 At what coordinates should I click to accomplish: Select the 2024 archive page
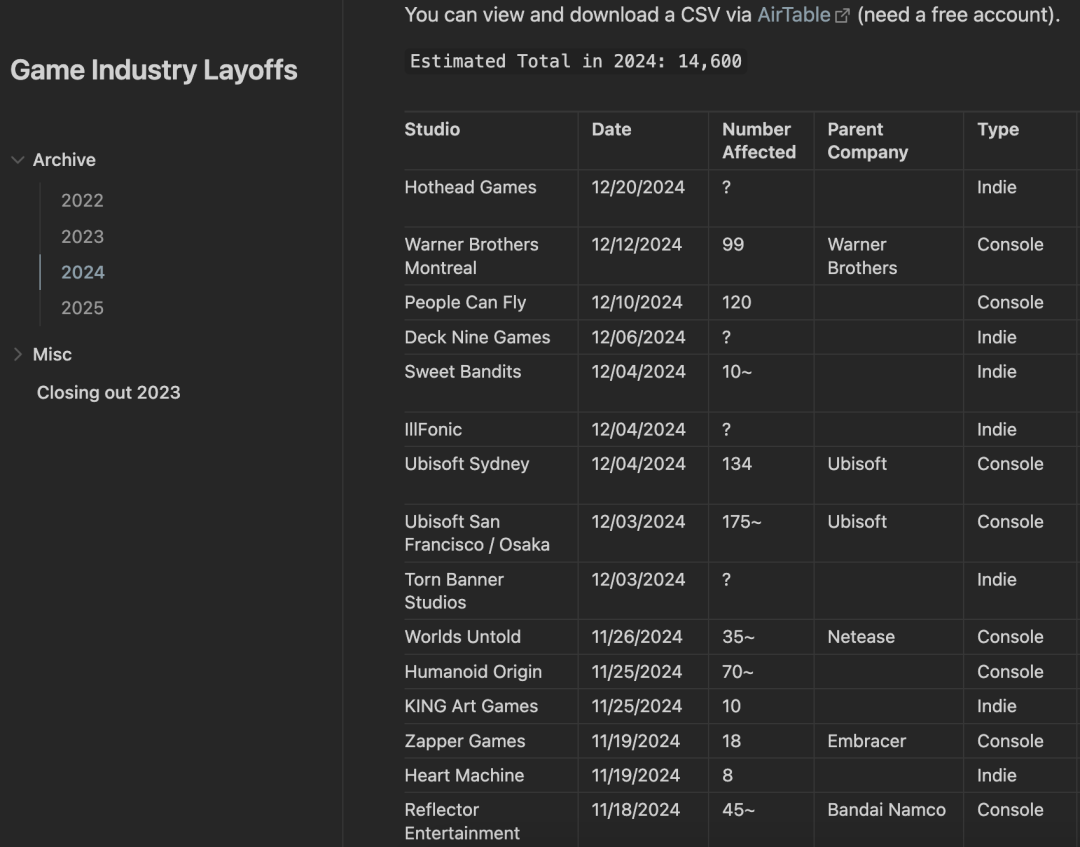pos(82,273)
